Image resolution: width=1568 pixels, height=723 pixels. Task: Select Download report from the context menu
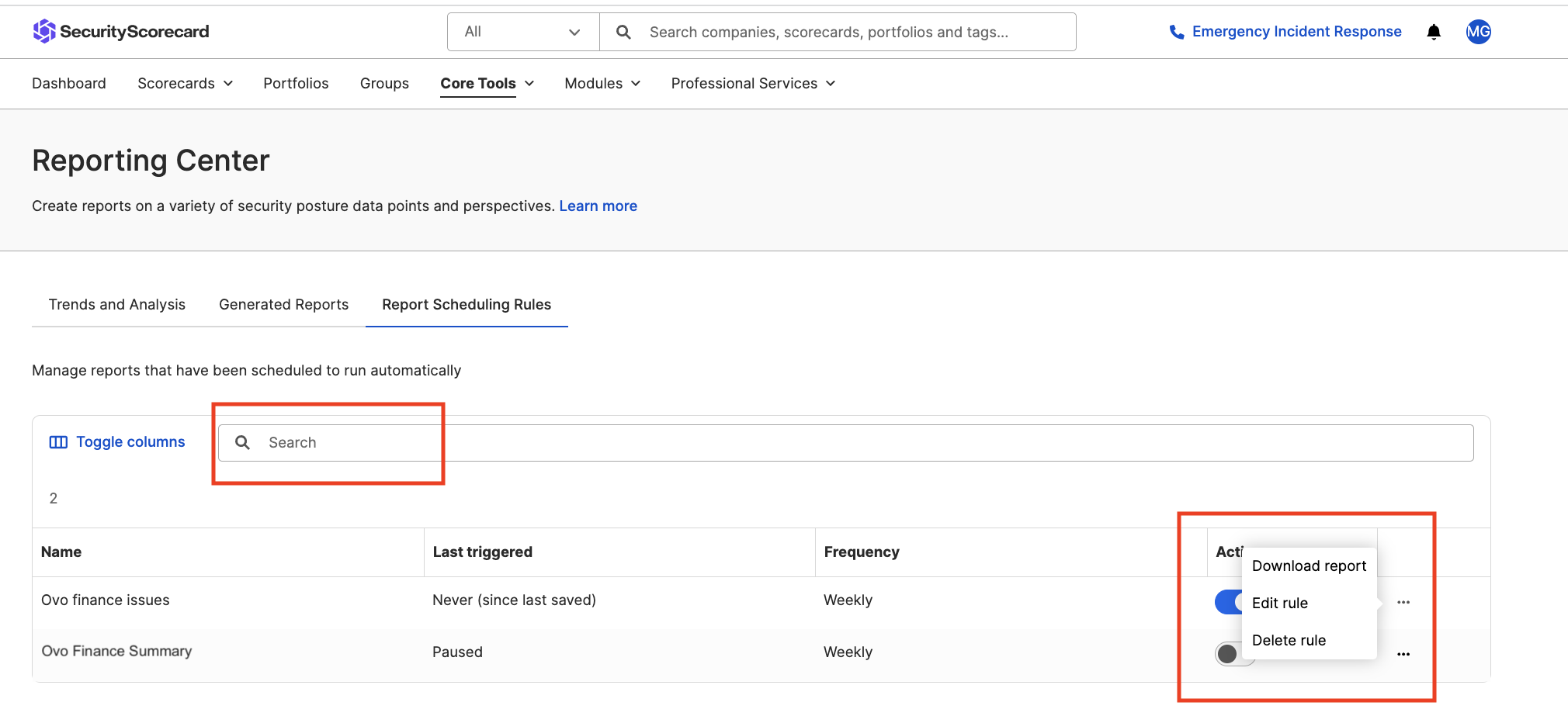1308,566
